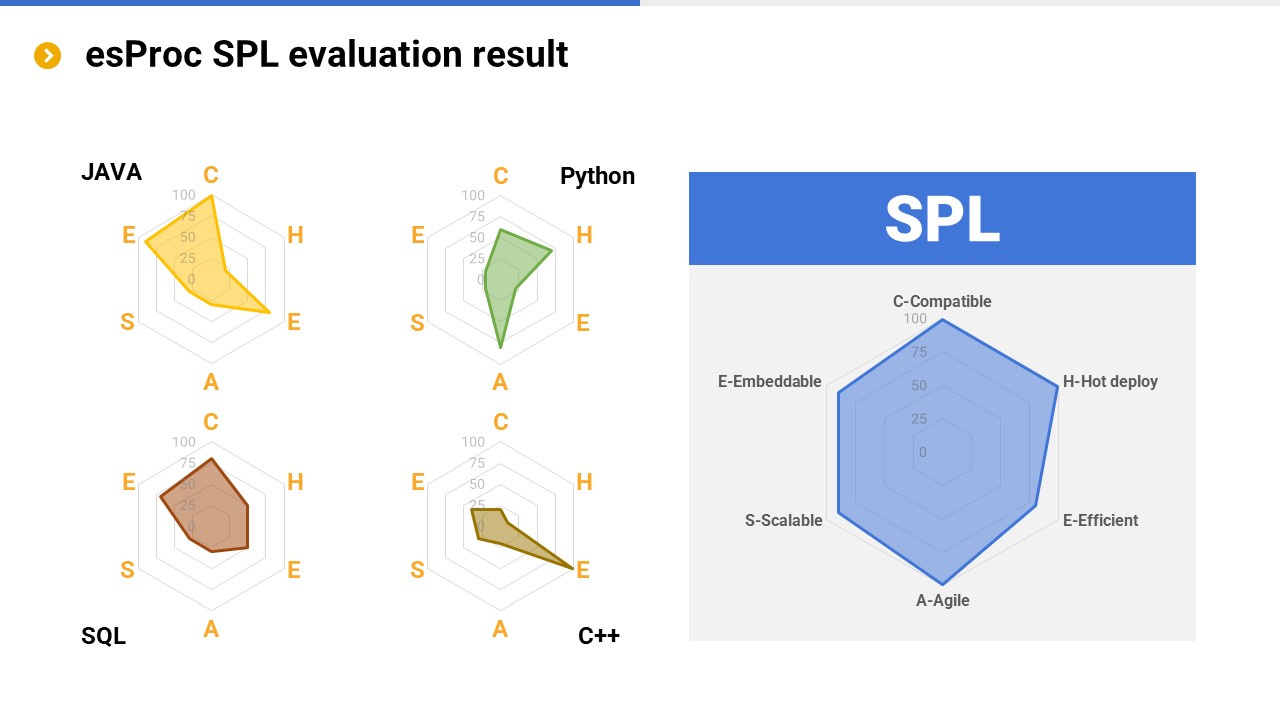
Task: Select the brown SQL radar polygon
Action: coord(210,510)
